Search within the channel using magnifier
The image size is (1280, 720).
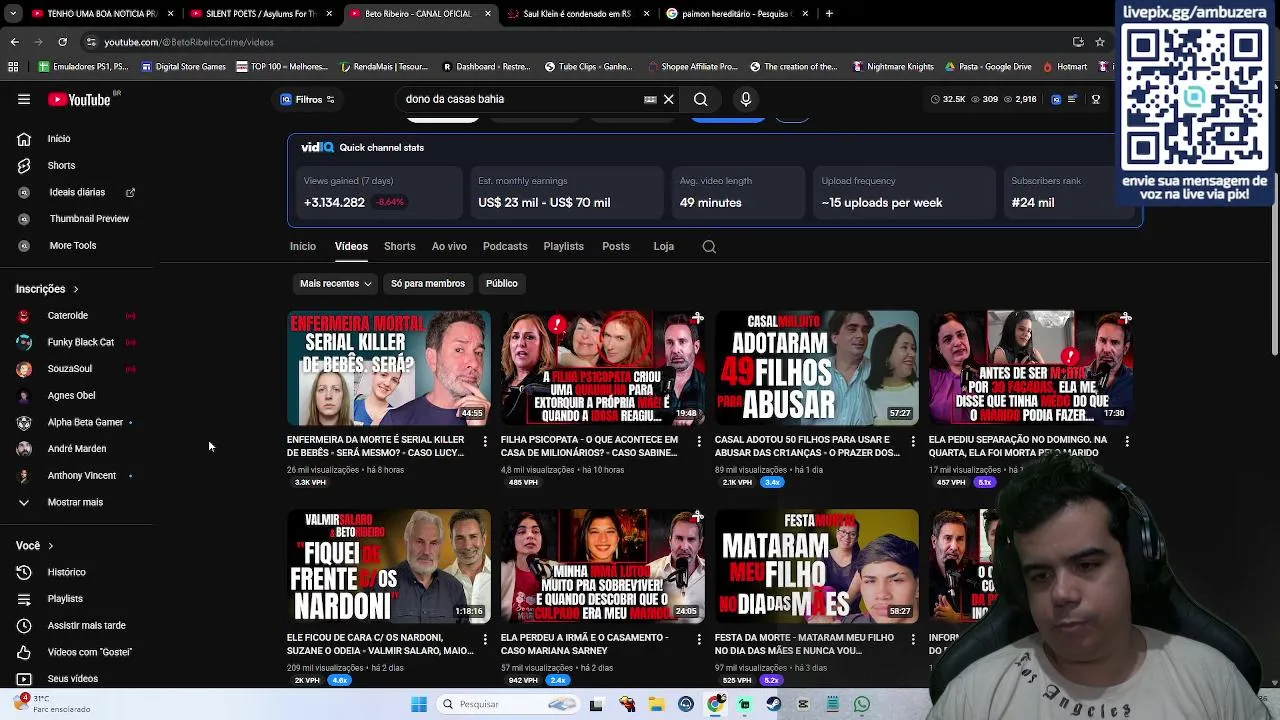click(x=709, y=247)
